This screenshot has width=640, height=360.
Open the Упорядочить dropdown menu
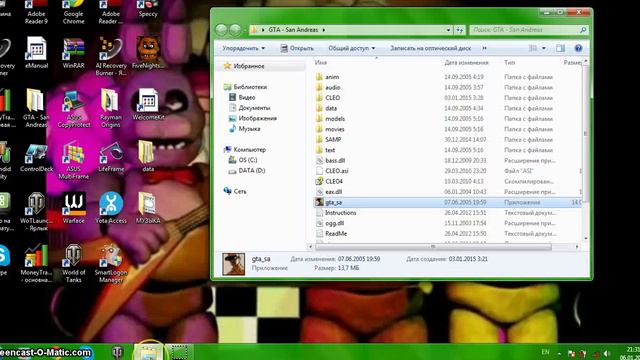coord(244,48)
